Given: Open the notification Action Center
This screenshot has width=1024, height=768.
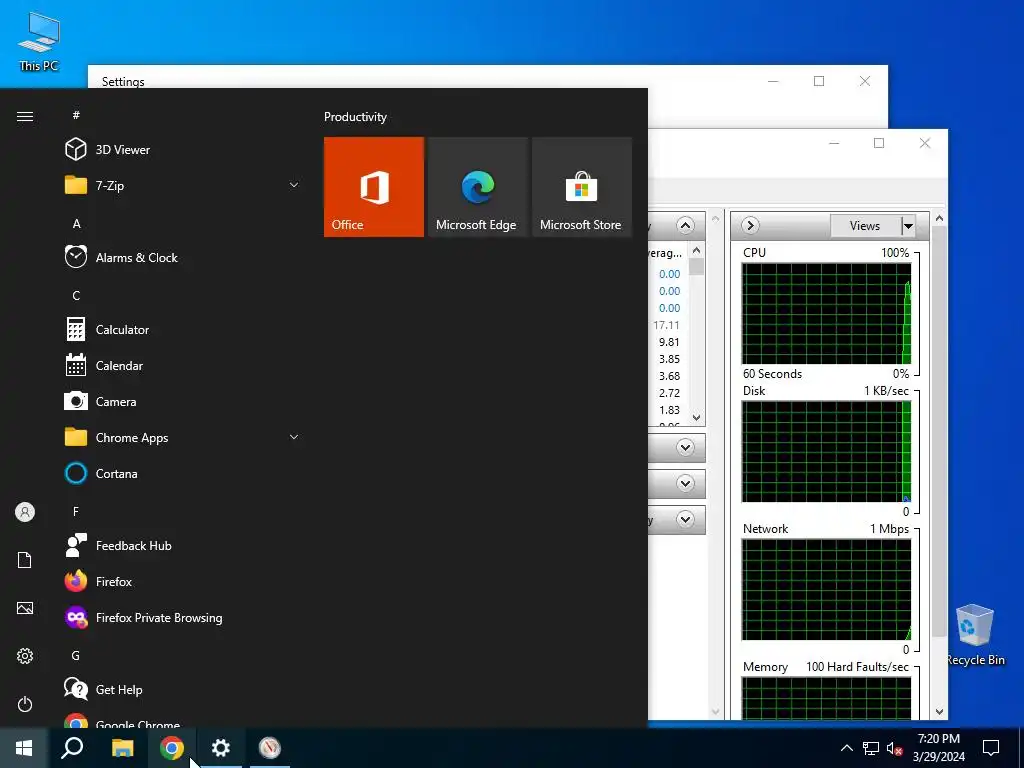Looking at the screenshot, I should pos(991,748).
